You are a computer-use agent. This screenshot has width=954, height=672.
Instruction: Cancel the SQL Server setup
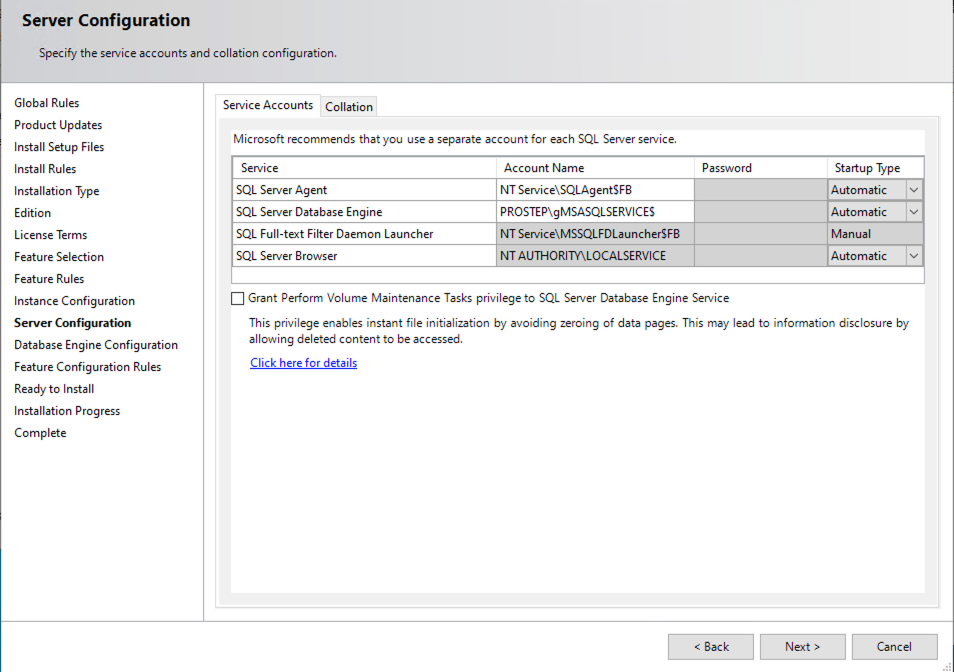point(894,646)
